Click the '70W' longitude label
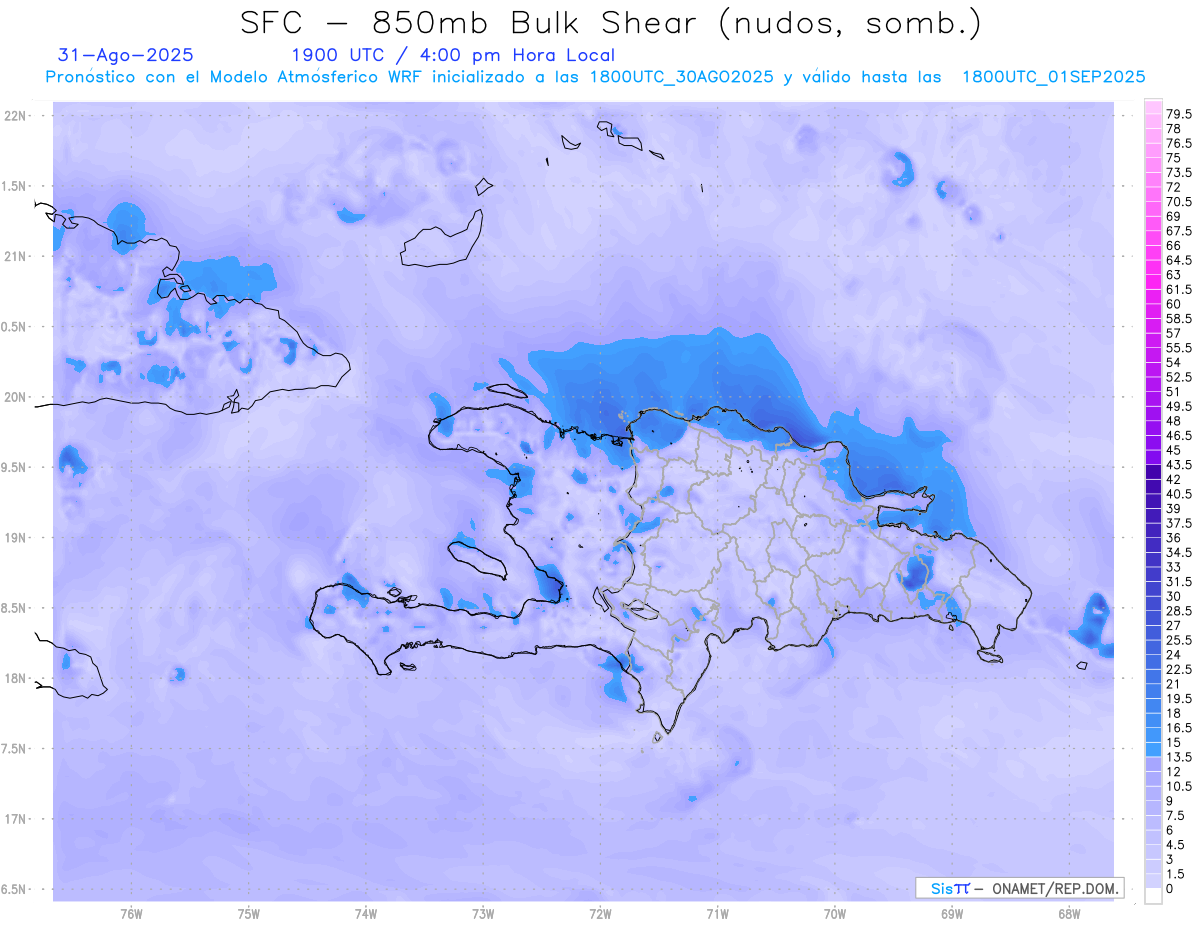 [835, 914]
